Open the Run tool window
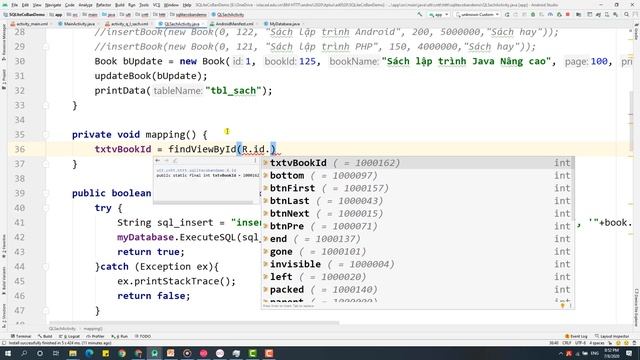The width and height of the screenshot is (640, 360). [x=120, y=336]
